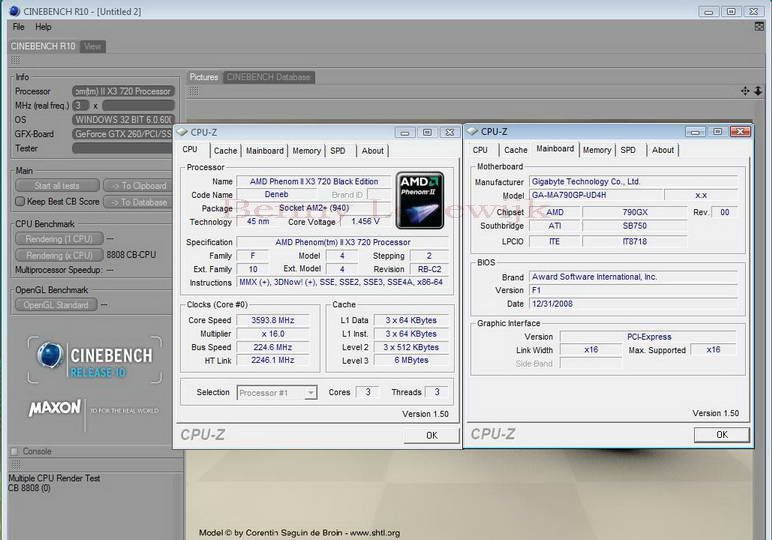Click the grip icon below the Pictures tab
The width and height of the screenshot is (772, 540).
(x=194, y=91)
